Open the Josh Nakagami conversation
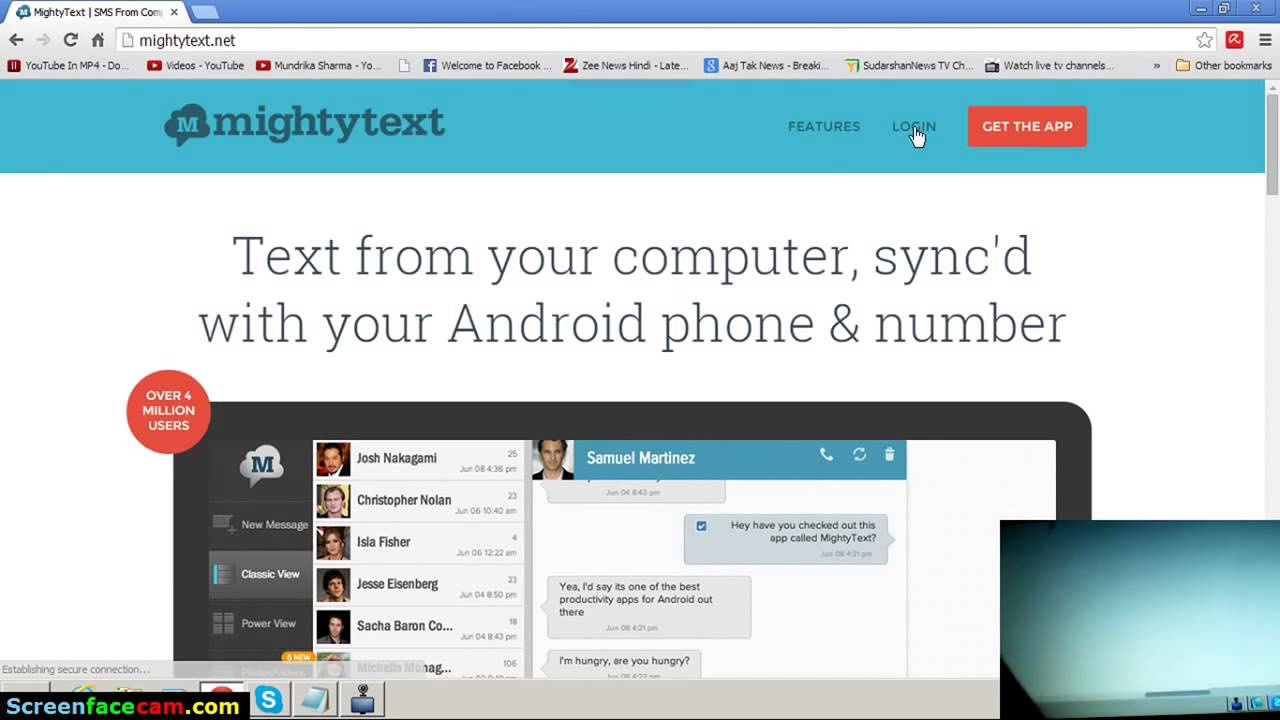The height and width of the screenshot is (720, 1280). coord(418,459)
